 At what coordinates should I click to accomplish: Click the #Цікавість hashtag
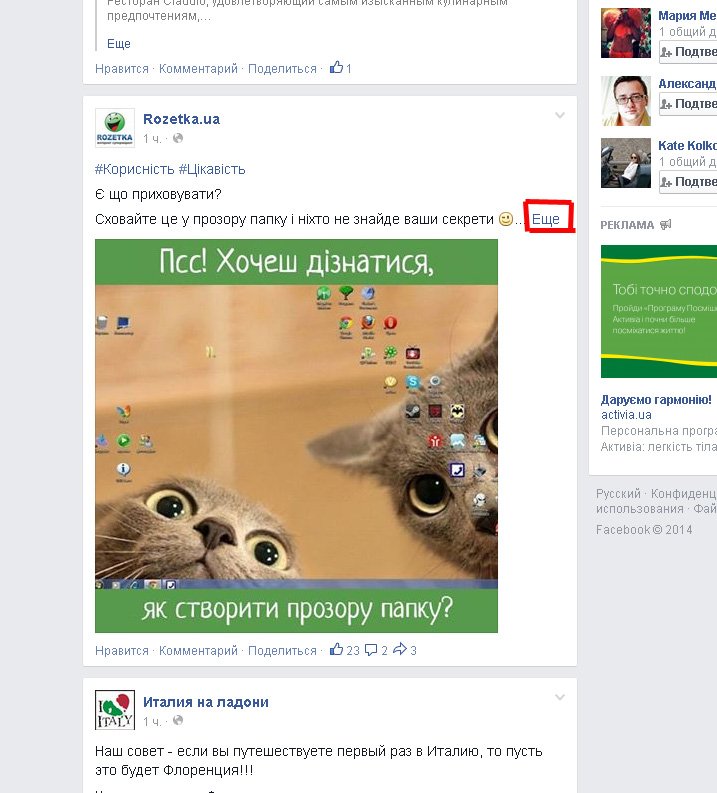pyautogui.click(x=212, y=169)
